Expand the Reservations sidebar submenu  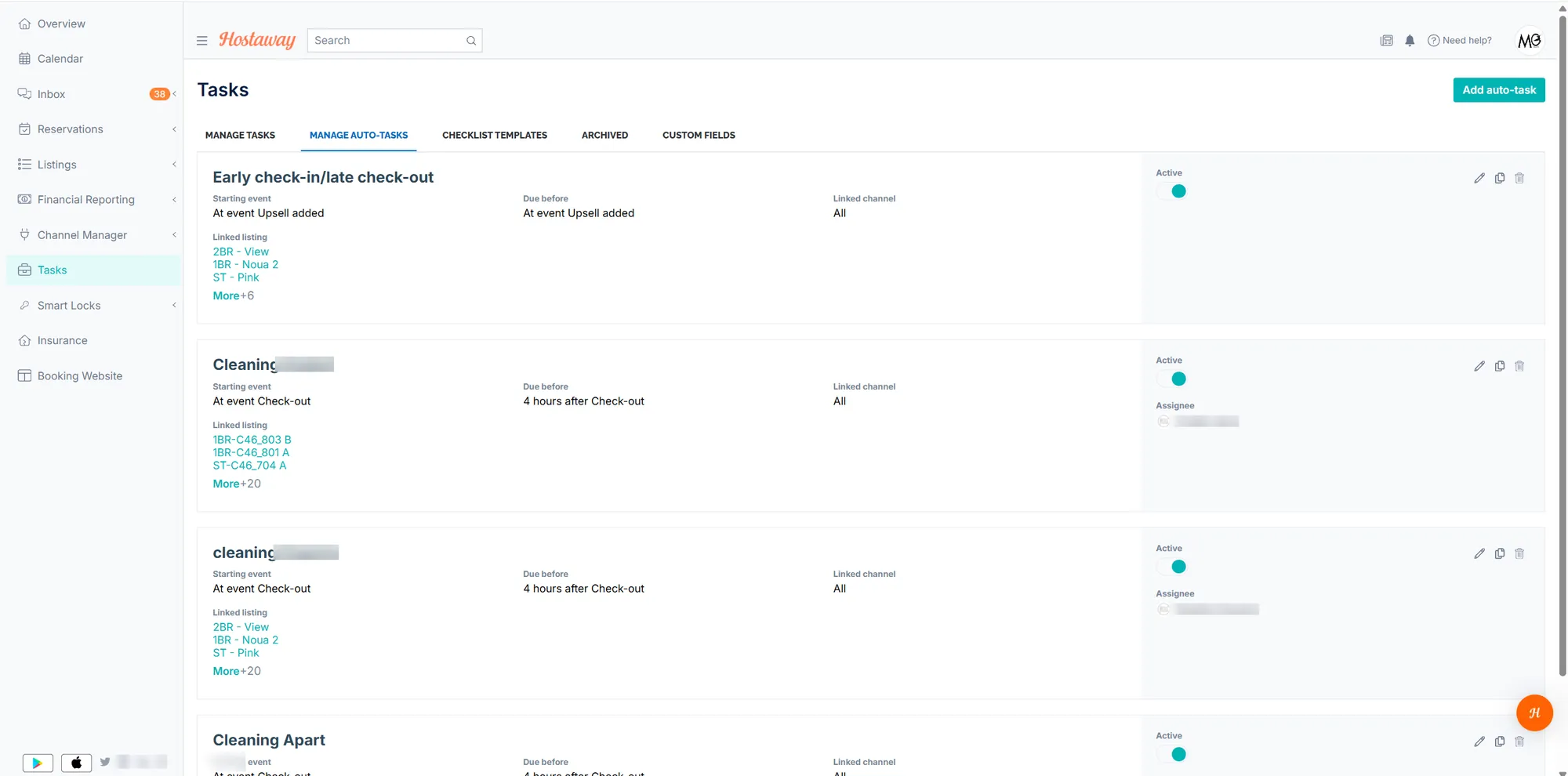coord(173,129)
